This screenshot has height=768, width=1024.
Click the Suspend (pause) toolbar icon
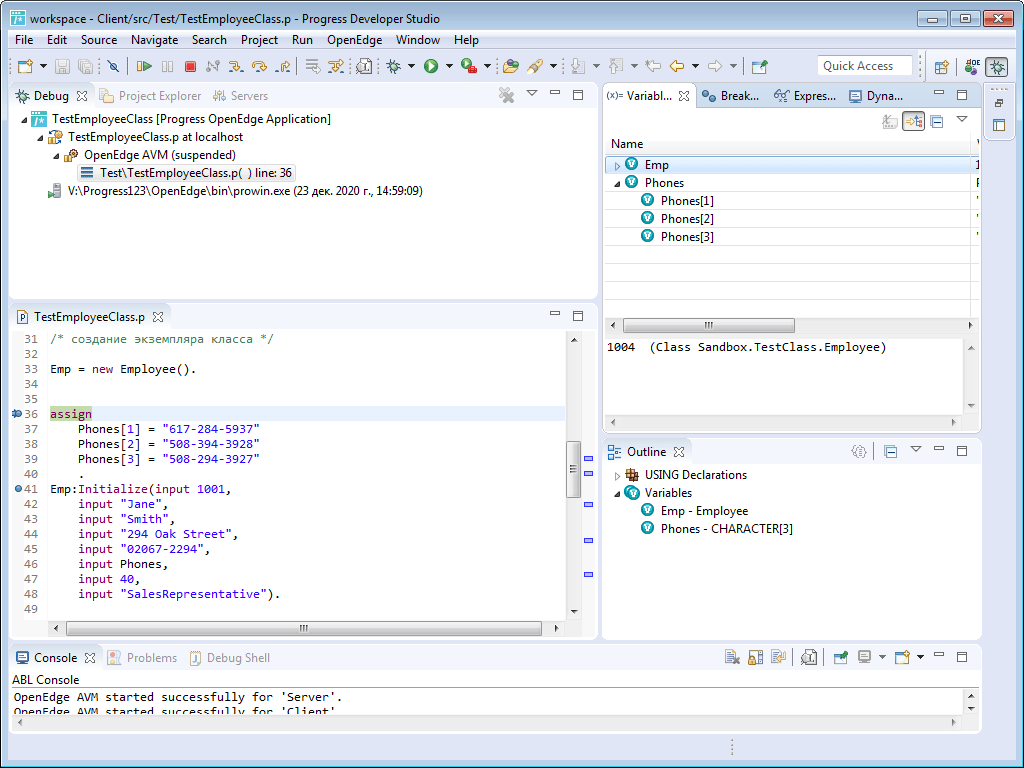tap(167, 66)
